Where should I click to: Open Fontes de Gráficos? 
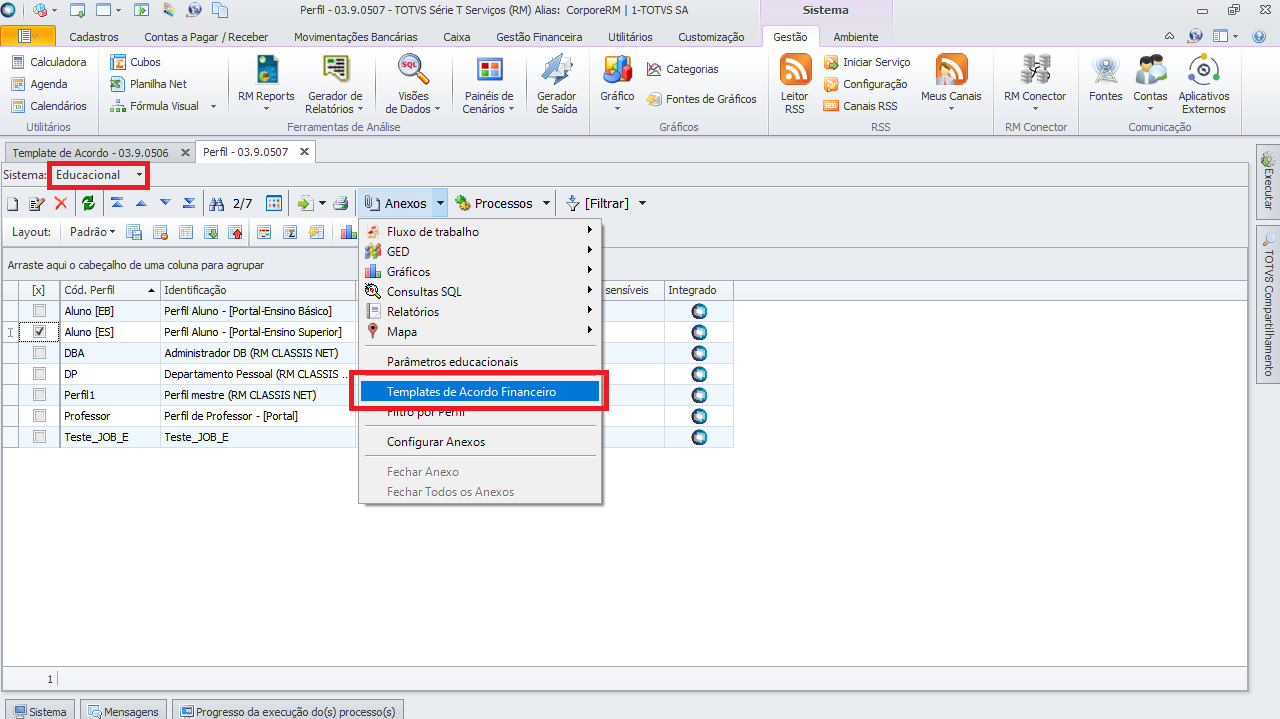coord(701,99)
